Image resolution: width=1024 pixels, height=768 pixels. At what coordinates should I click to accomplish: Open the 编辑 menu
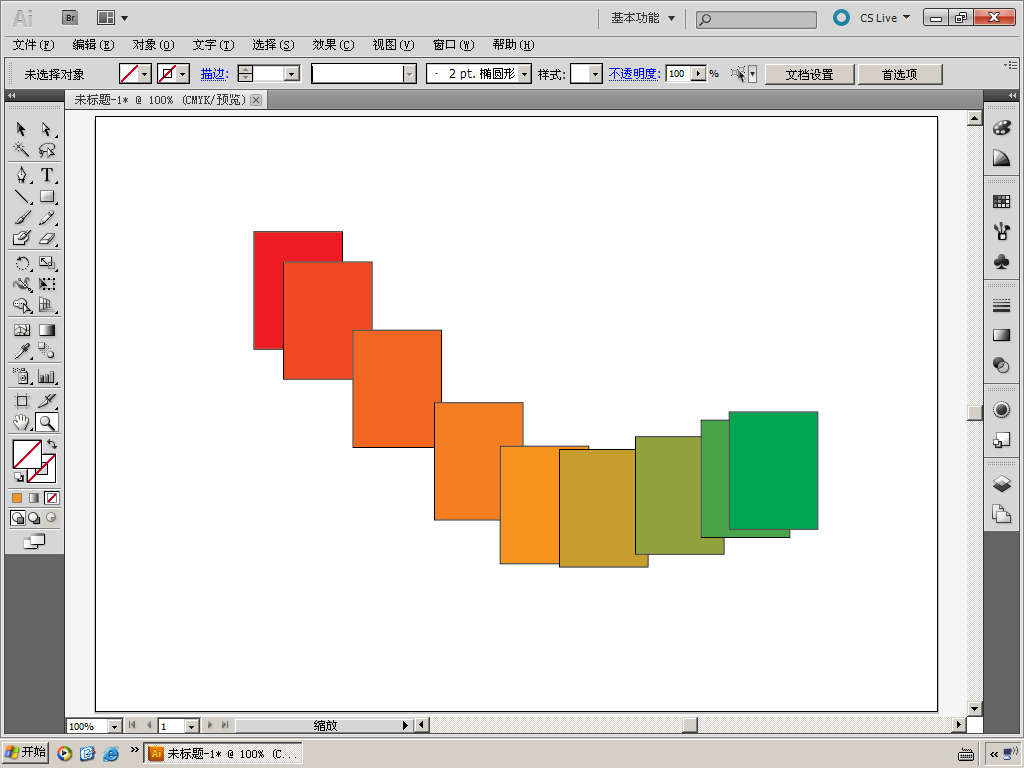pyautogui.click(x=93, y=45)
